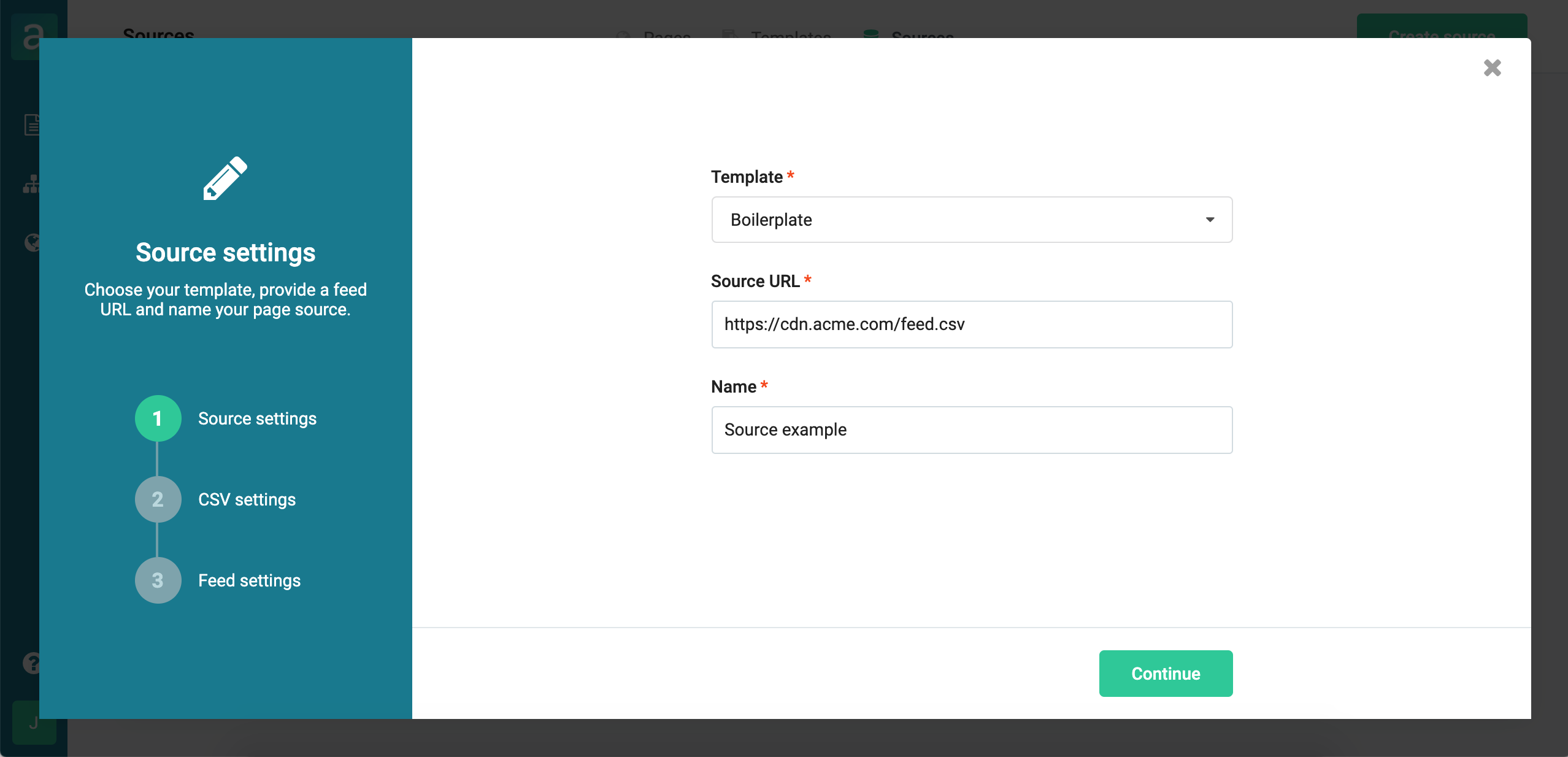Select step 3 circle for Feed settings

point(158,580)
